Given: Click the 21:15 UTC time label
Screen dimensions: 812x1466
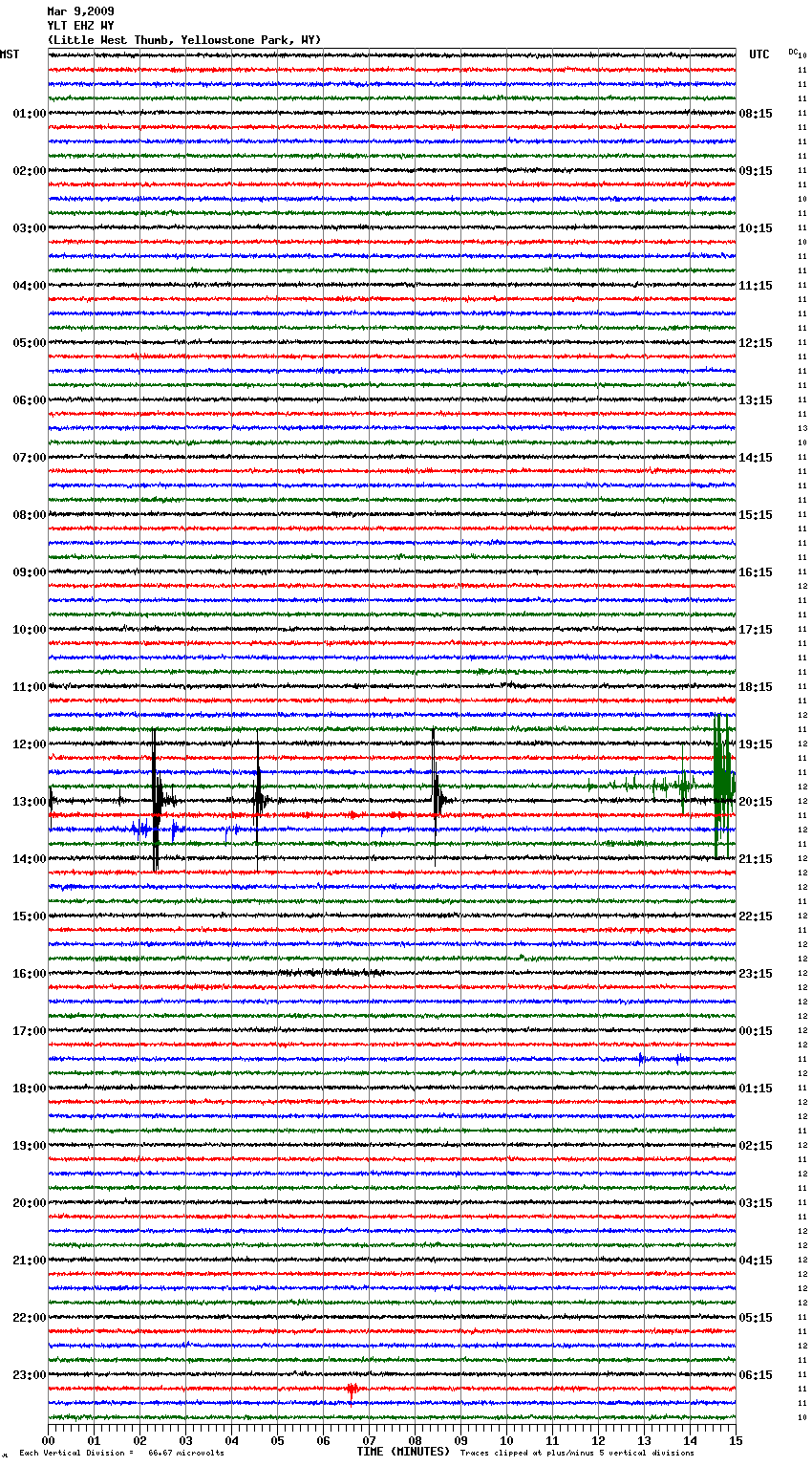Looking at the screenshot, I should click(756, 859).
